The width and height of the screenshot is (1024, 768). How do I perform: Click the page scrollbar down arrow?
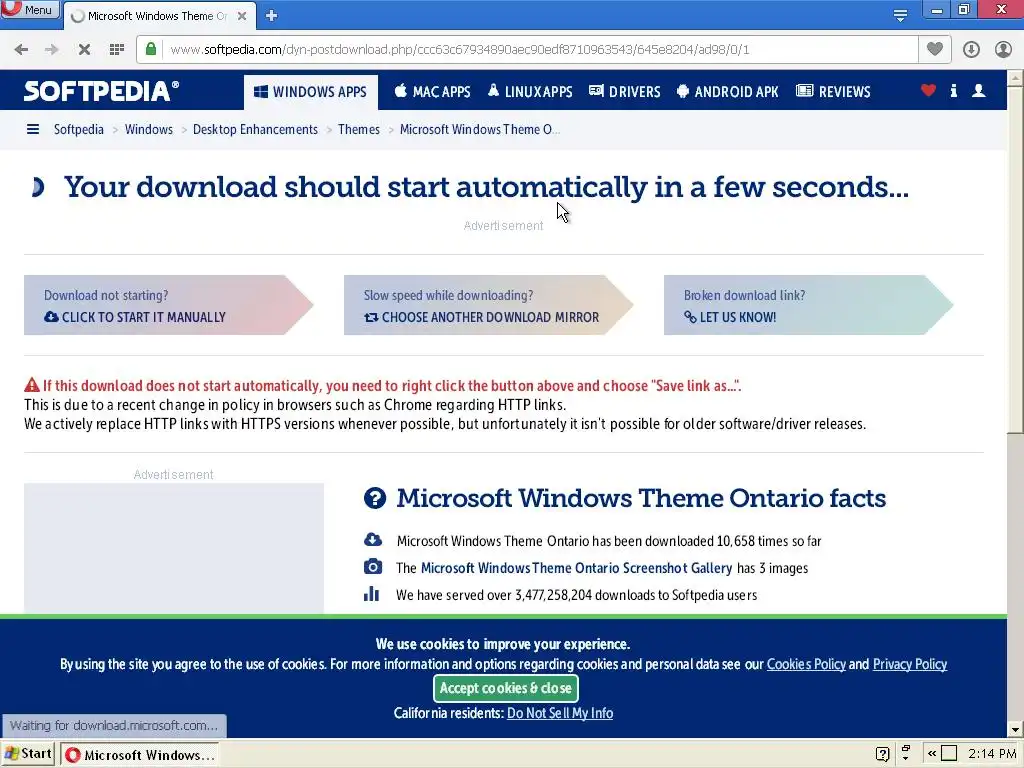tap(1015, 729)
